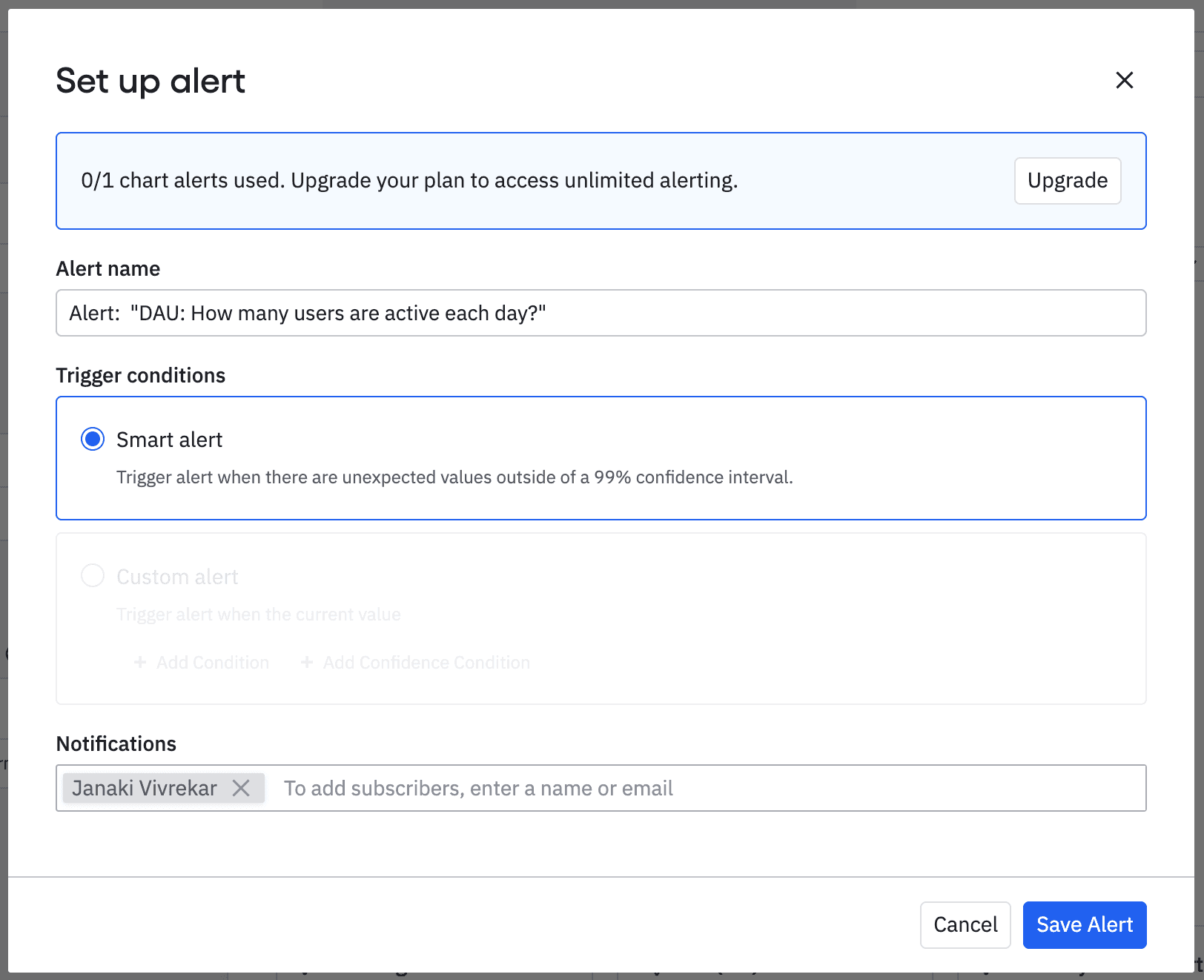Remove Janaki Vivrekar from subscribers

click(x=241, y=788)
